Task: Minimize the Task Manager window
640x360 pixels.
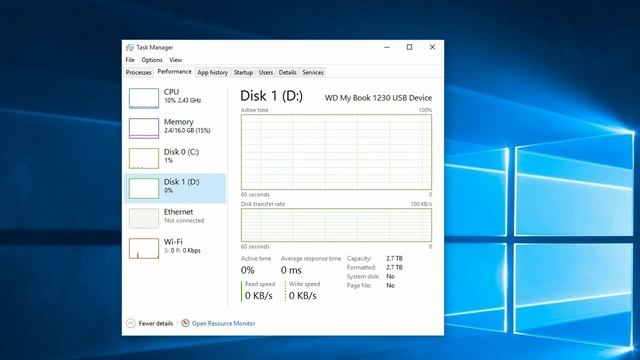Action: 387,47
